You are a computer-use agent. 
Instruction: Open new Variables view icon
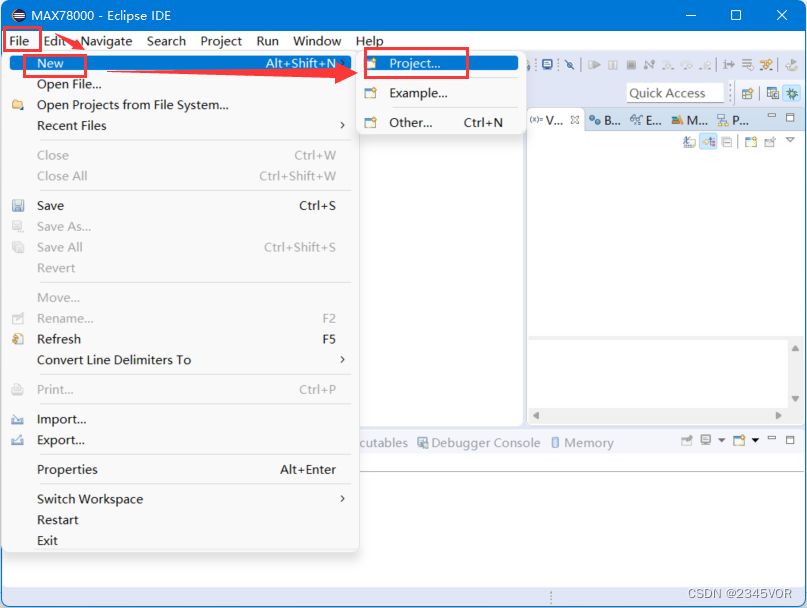tap(751, 142)
